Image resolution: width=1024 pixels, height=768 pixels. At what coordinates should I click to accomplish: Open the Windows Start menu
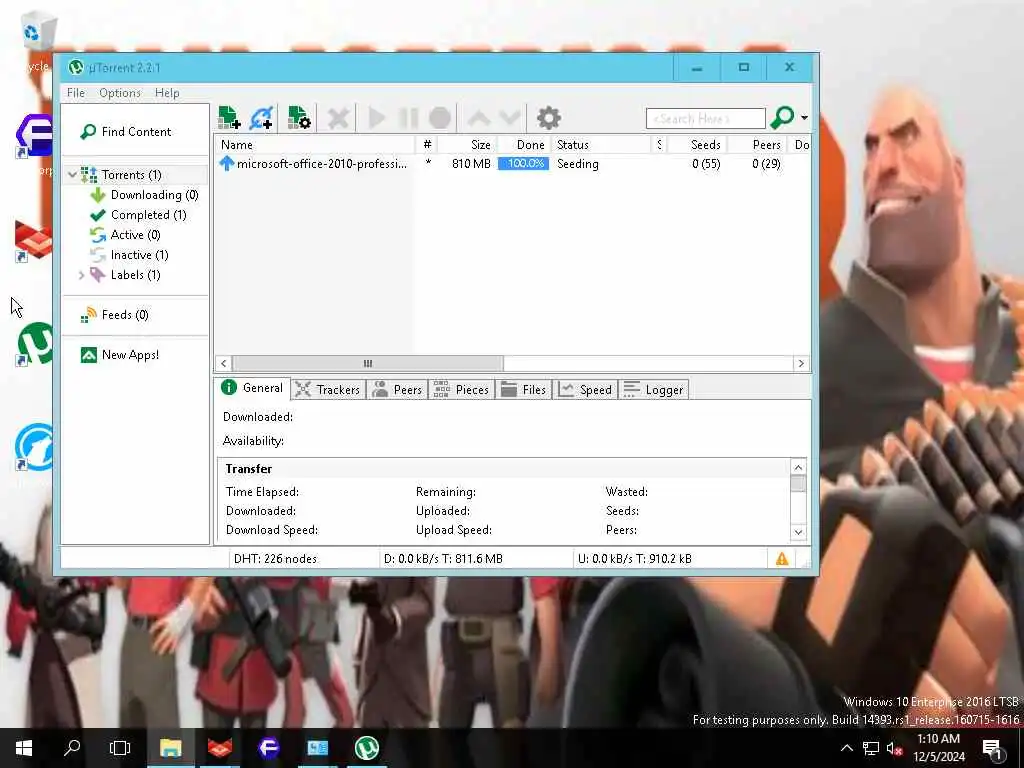(x=24, y=748)
